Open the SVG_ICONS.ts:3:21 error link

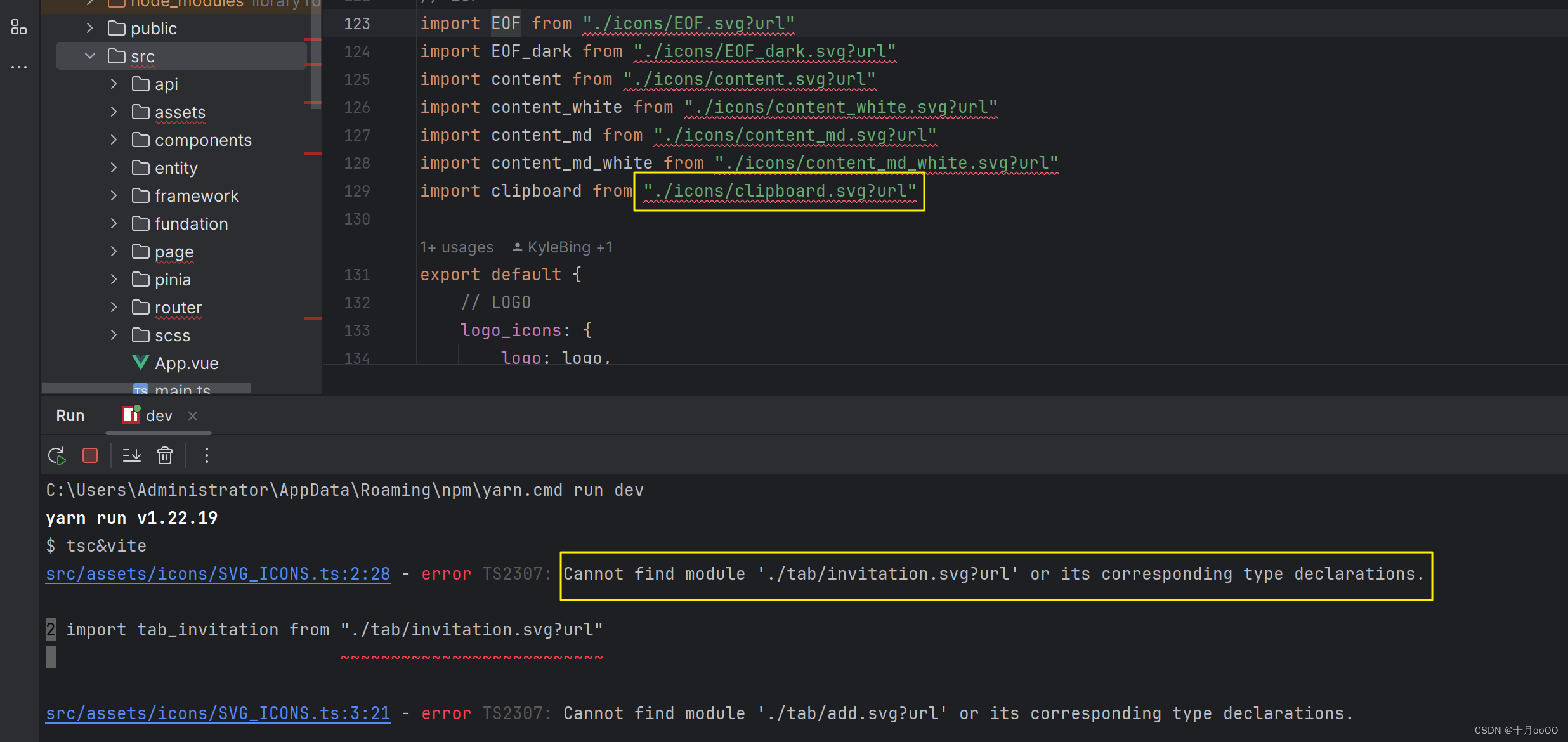coord(218,713)
